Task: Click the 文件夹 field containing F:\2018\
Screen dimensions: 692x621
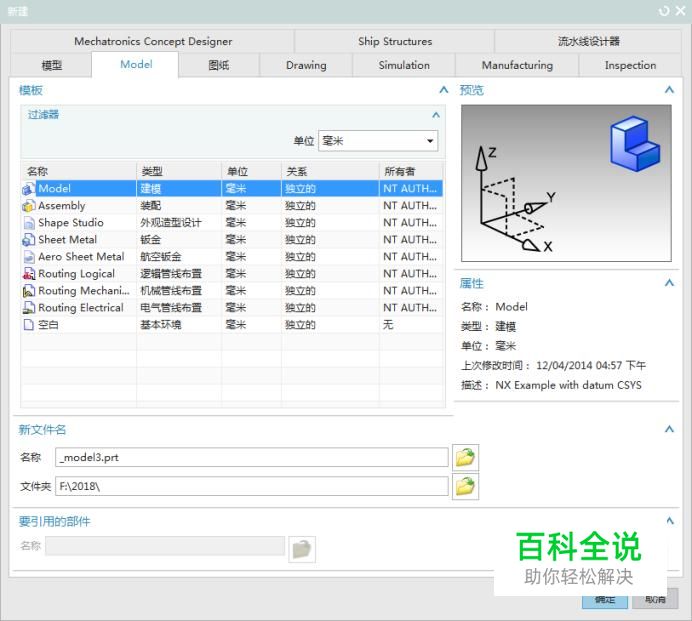Action: [252, 486]
